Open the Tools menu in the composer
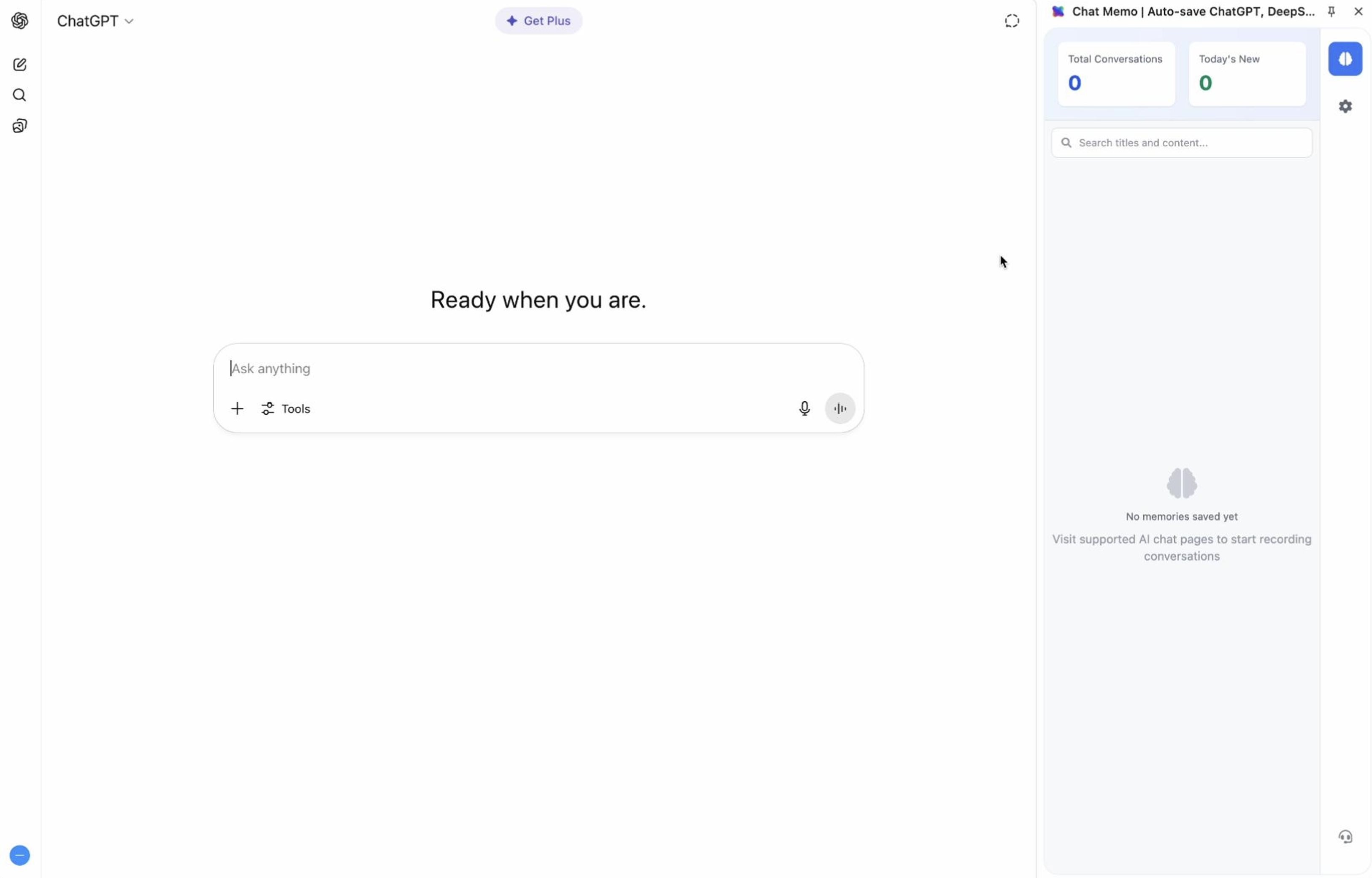 pyautogui.click(x=285, y=408)
